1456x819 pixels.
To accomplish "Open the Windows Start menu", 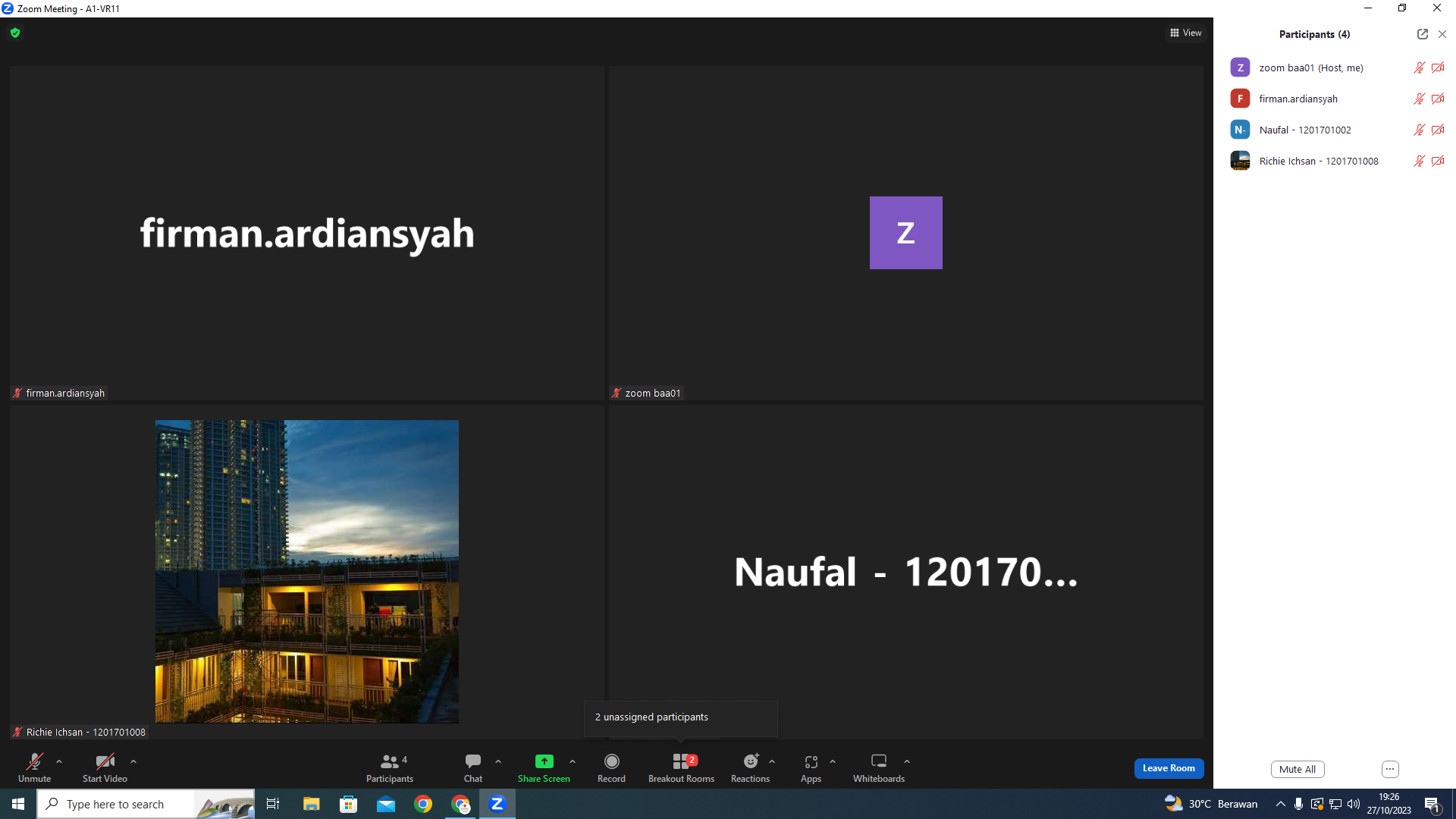I will coord(18,804).
